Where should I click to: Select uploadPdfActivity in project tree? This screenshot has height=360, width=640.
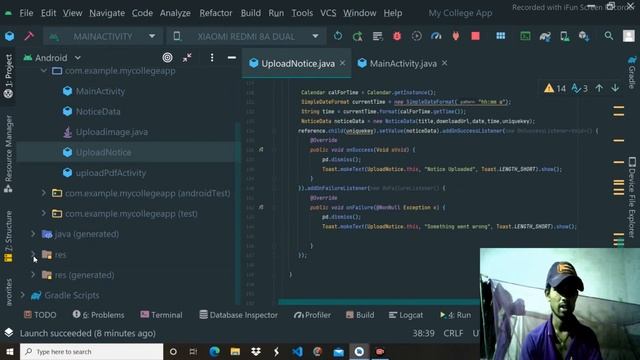point(110,173)
